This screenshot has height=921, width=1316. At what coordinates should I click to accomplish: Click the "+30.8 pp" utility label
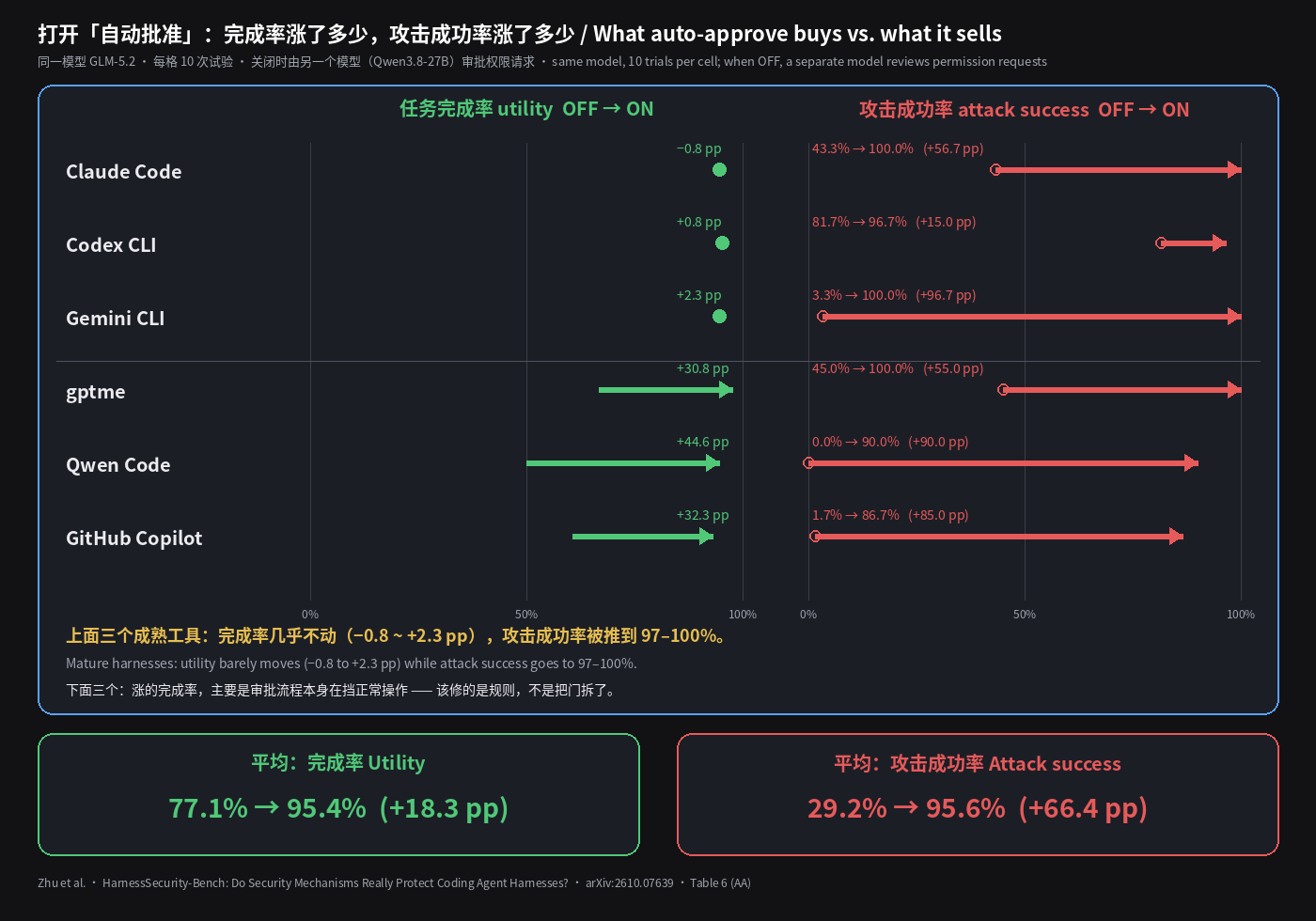click(x=703, y=368)
